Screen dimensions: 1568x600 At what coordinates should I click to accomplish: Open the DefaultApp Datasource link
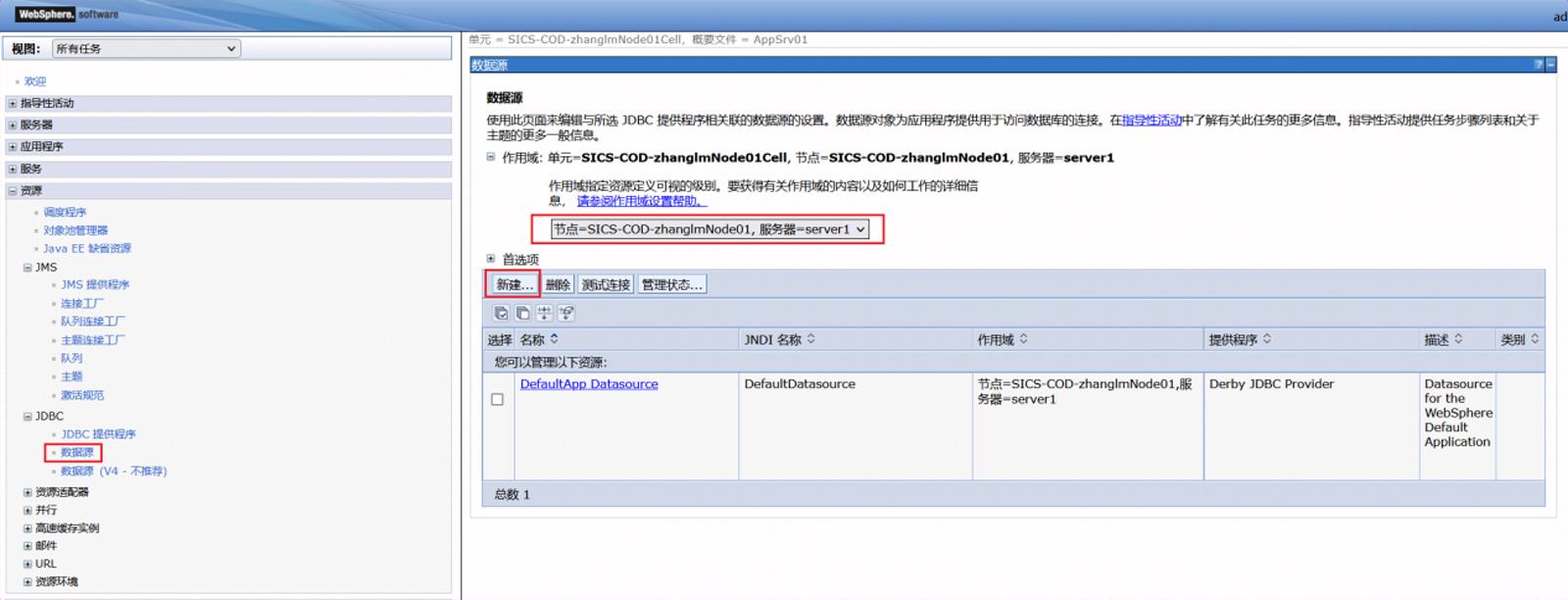tap(589, 384)
